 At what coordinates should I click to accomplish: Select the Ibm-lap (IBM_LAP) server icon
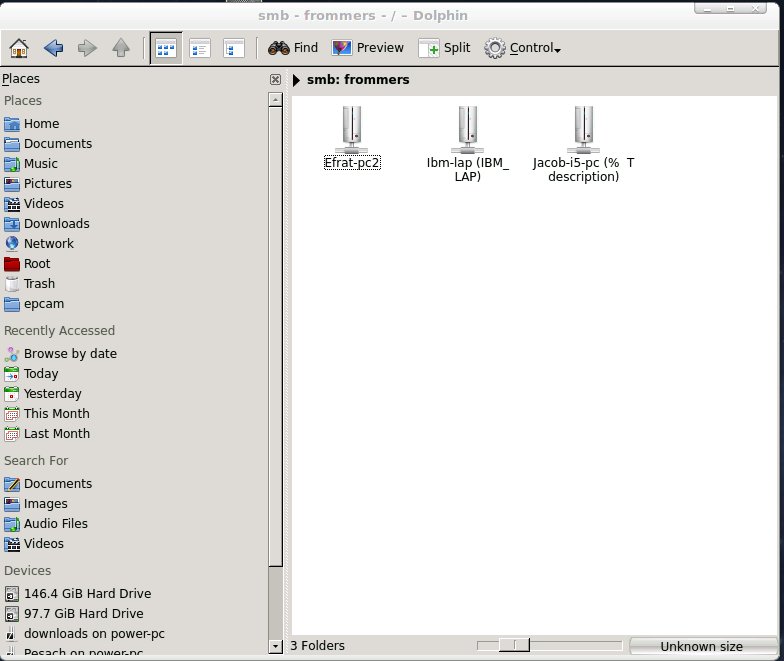point(468,130)
